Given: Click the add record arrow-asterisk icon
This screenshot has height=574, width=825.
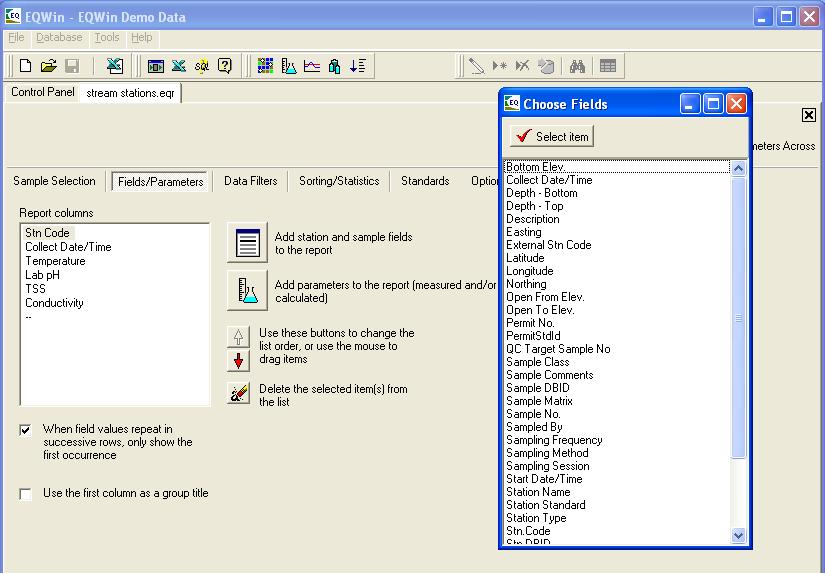Looking at the screenshot, I should tap(500, 66).
